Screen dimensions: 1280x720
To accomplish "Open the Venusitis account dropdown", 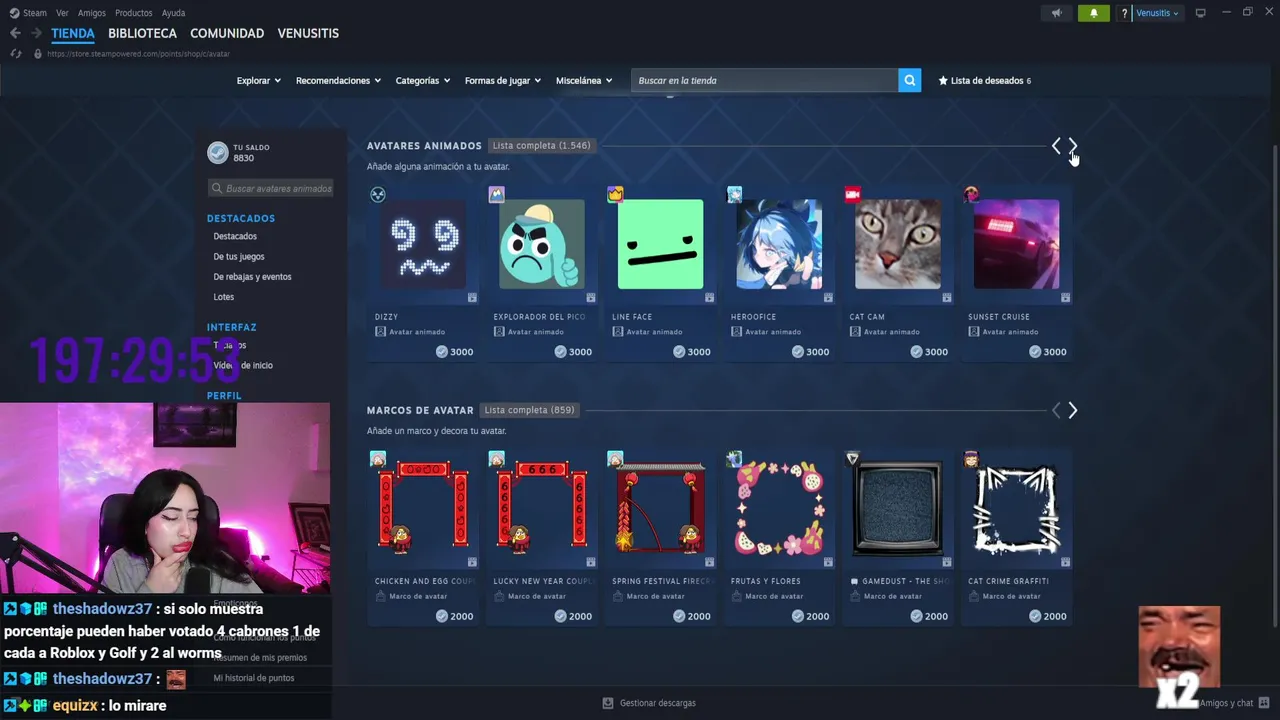I will click(1157, 13).
